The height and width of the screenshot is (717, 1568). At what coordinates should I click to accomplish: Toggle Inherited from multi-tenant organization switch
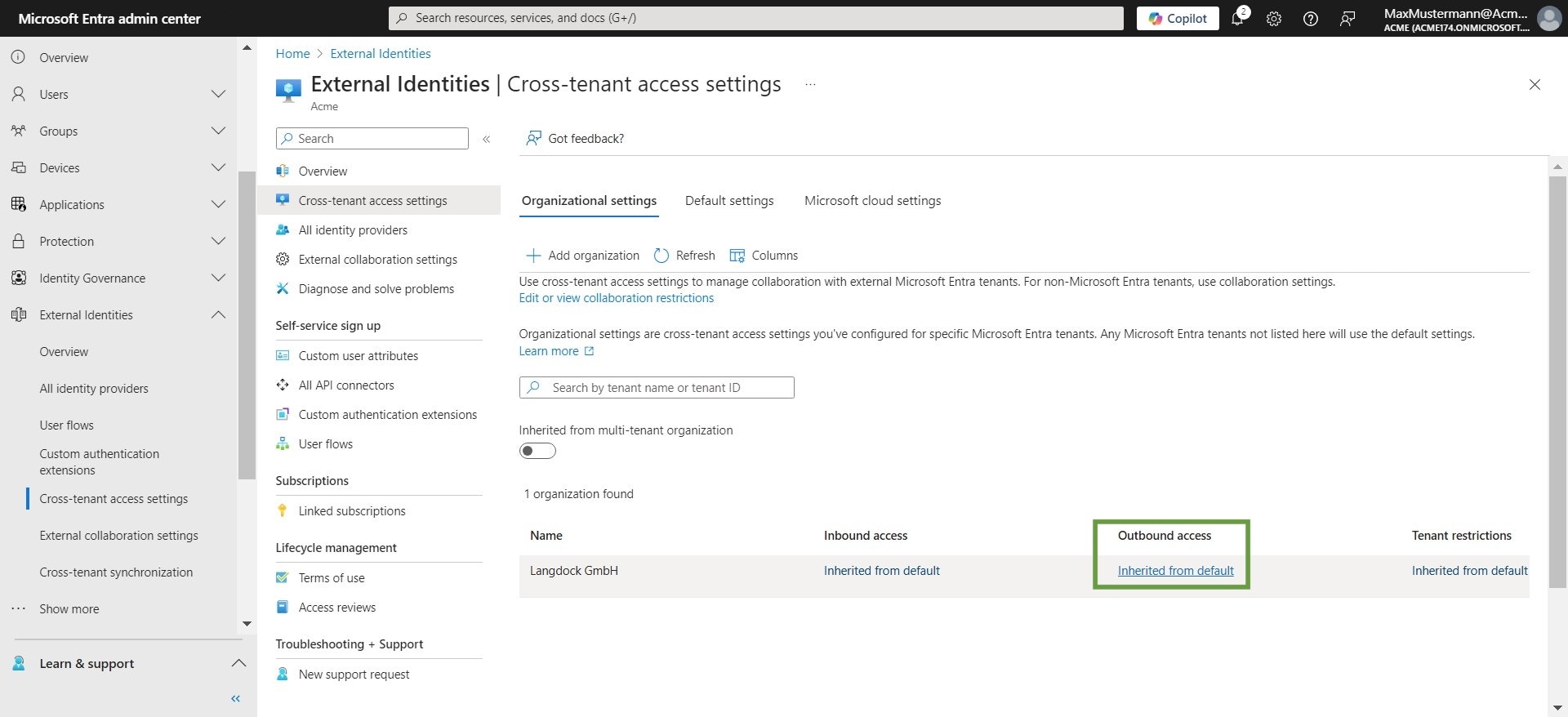(537, 451)
